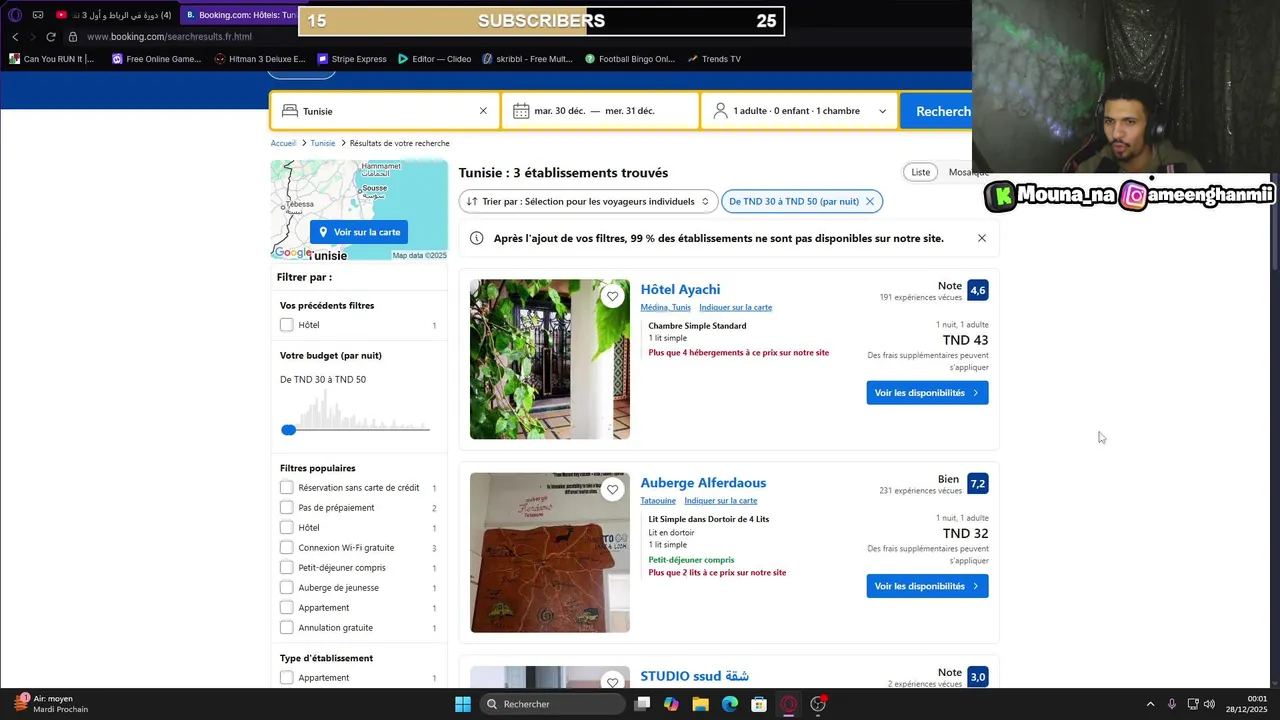Image resolution: width=1280 pixels, height=720 pixels.
Task: Open the STUDIO ssud listing link
Action: click(695, 676)
